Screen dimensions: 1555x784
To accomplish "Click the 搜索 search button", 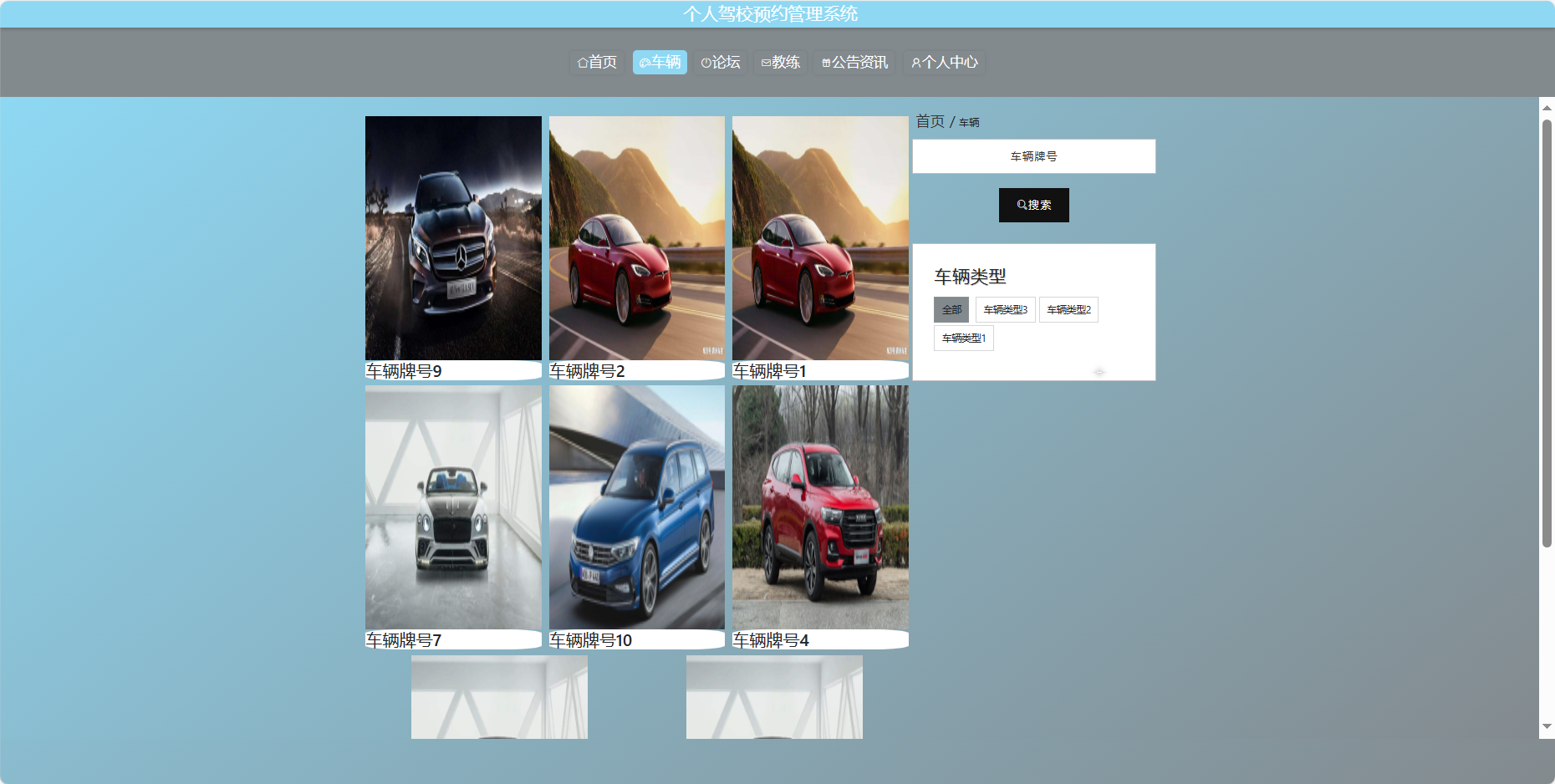I will click(x=1034, y=205).
